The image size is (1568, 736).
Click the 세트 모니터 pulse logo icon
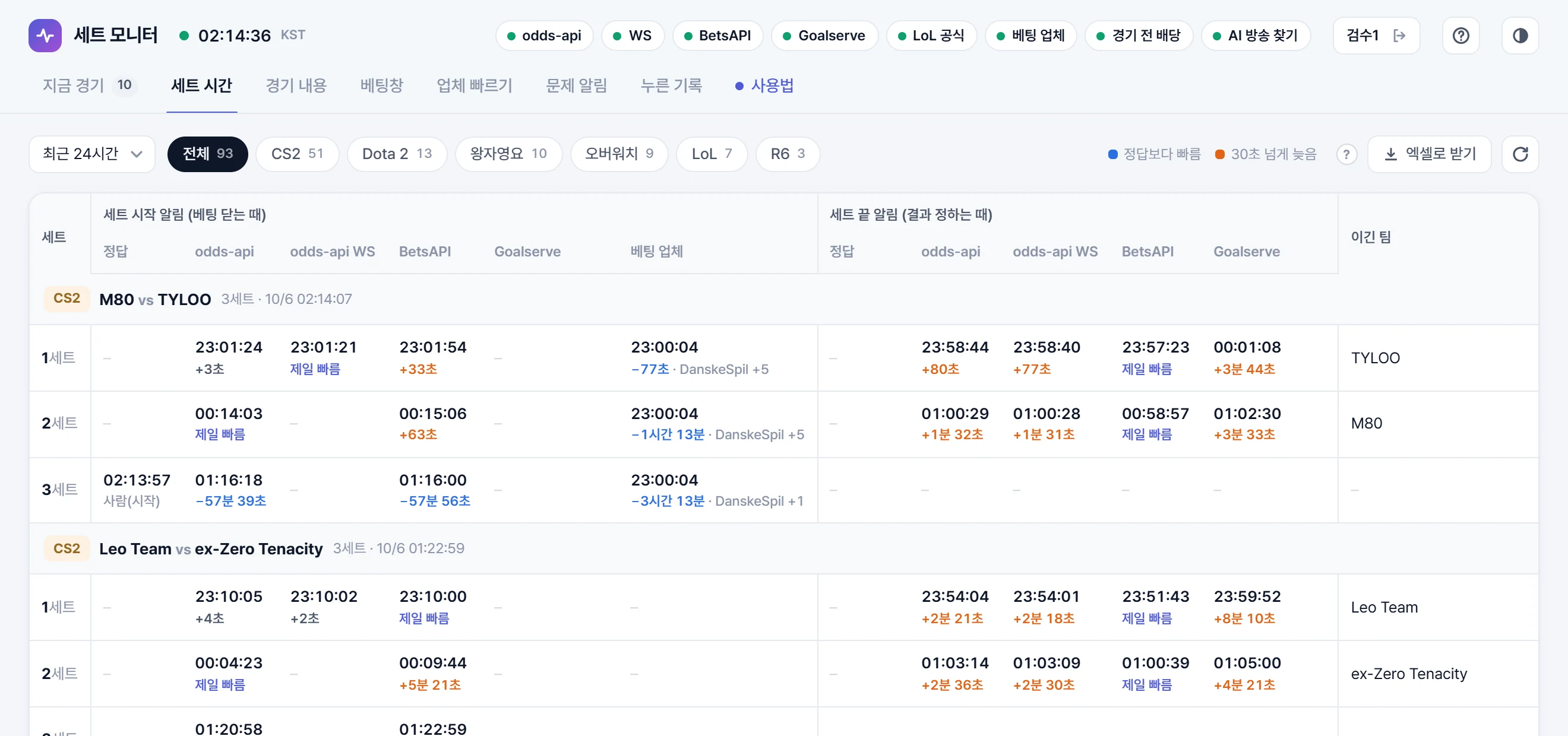pyautogui.click(x=45, y=35)
